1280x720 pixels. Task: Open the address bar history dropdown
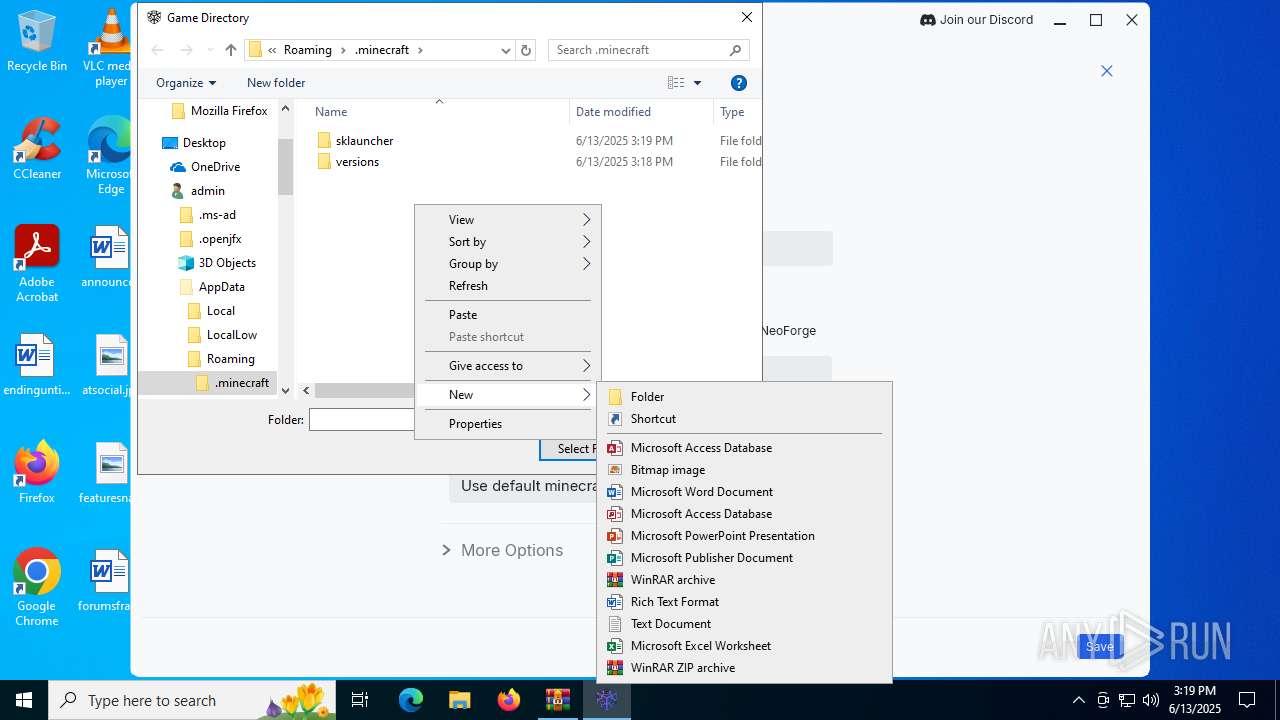click(506, 50)
